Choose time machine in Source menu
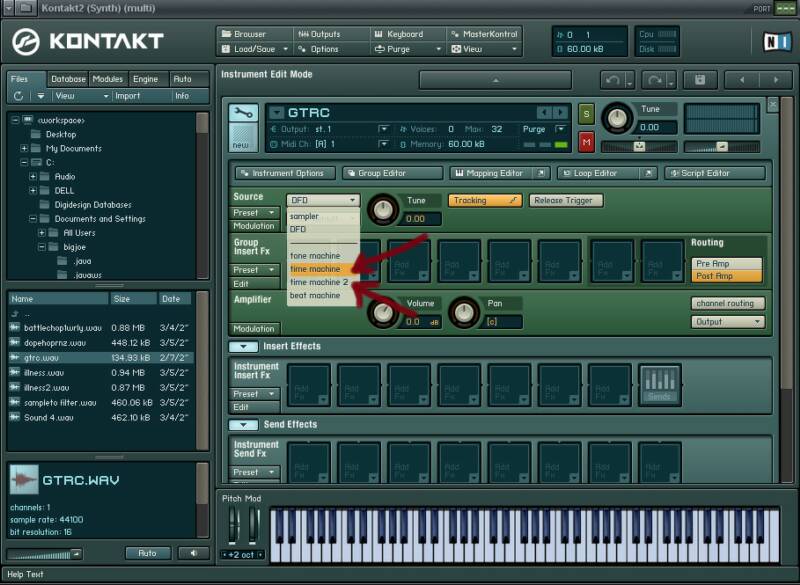800x585 pixels. (x=323, y=269)
